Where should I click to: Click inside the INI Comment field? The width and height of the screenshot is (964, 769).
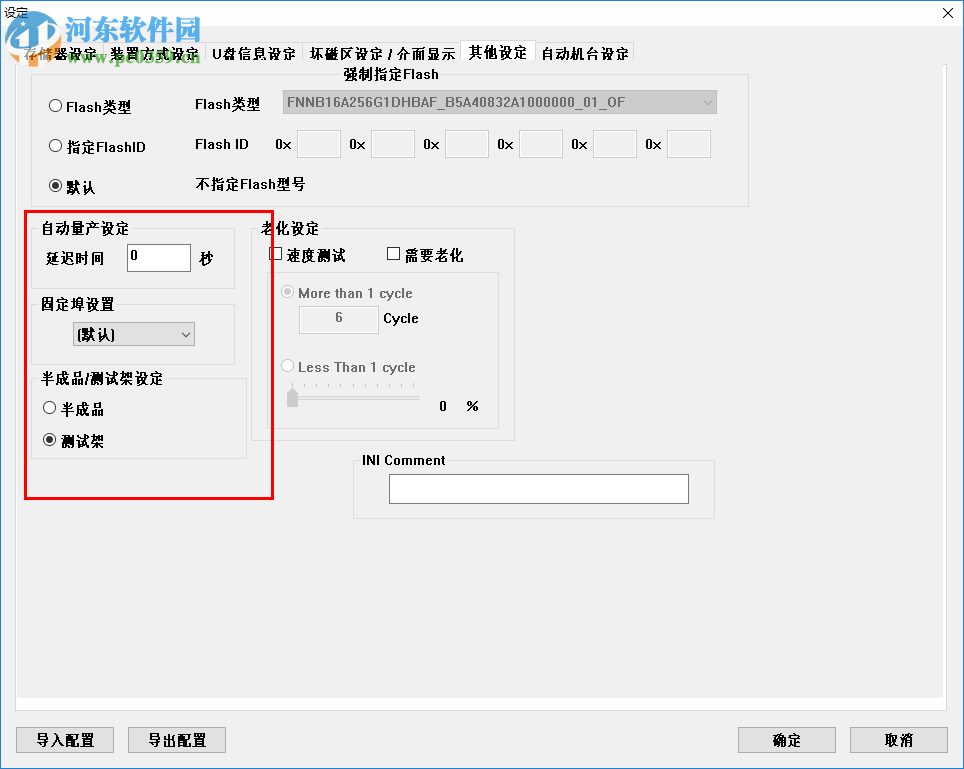[538, 489]
